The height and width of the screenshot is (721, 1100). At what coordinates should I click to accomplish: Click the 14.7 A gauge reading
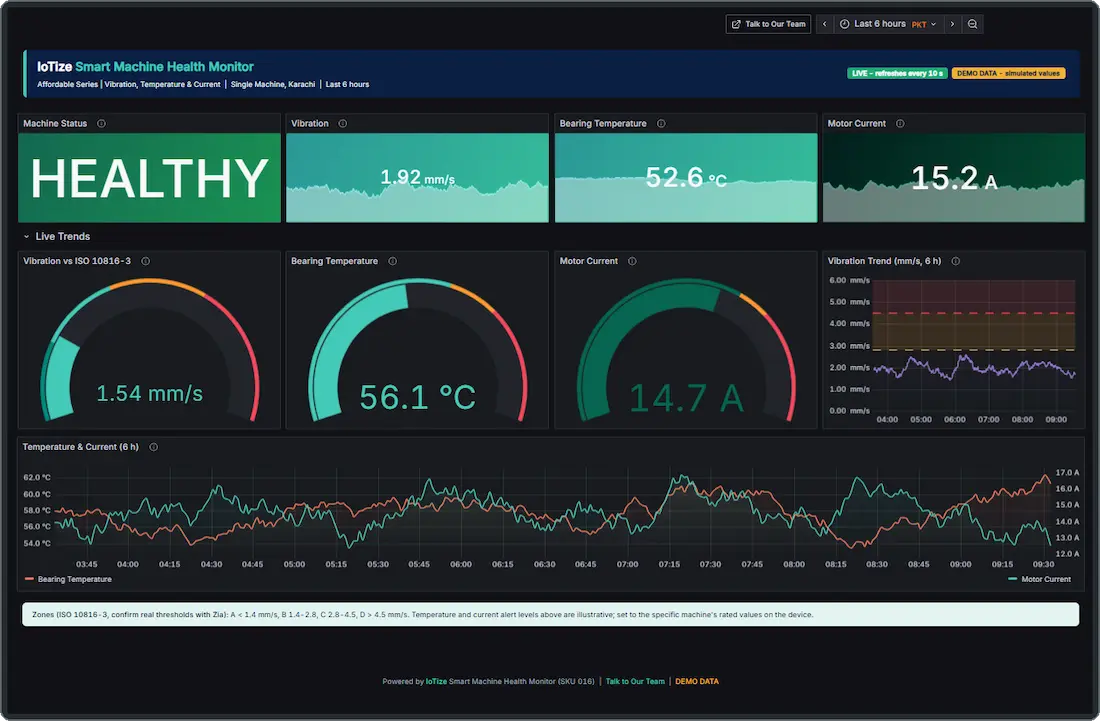(686, 398)
